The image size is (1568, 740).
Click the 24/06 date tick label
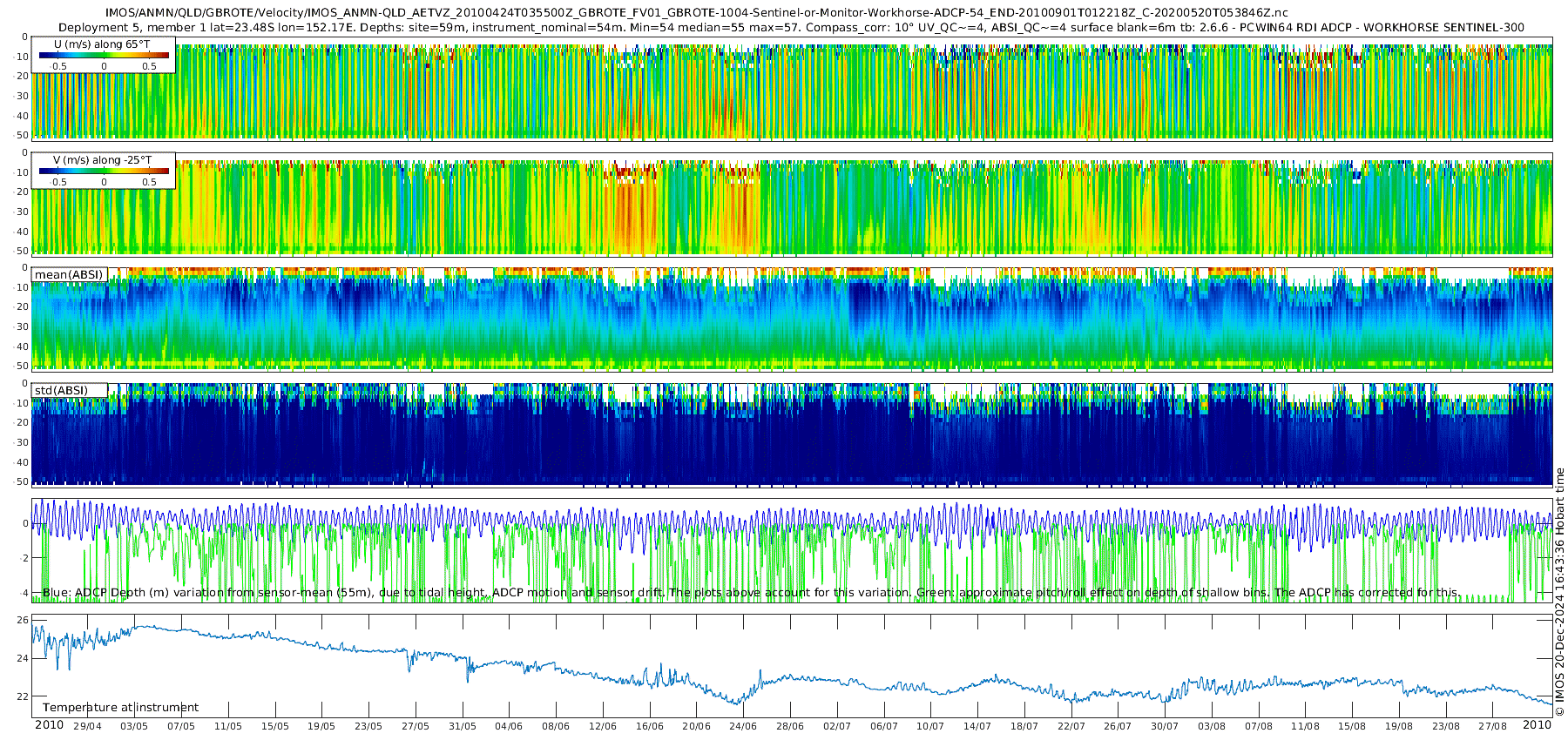pos(743,726)
